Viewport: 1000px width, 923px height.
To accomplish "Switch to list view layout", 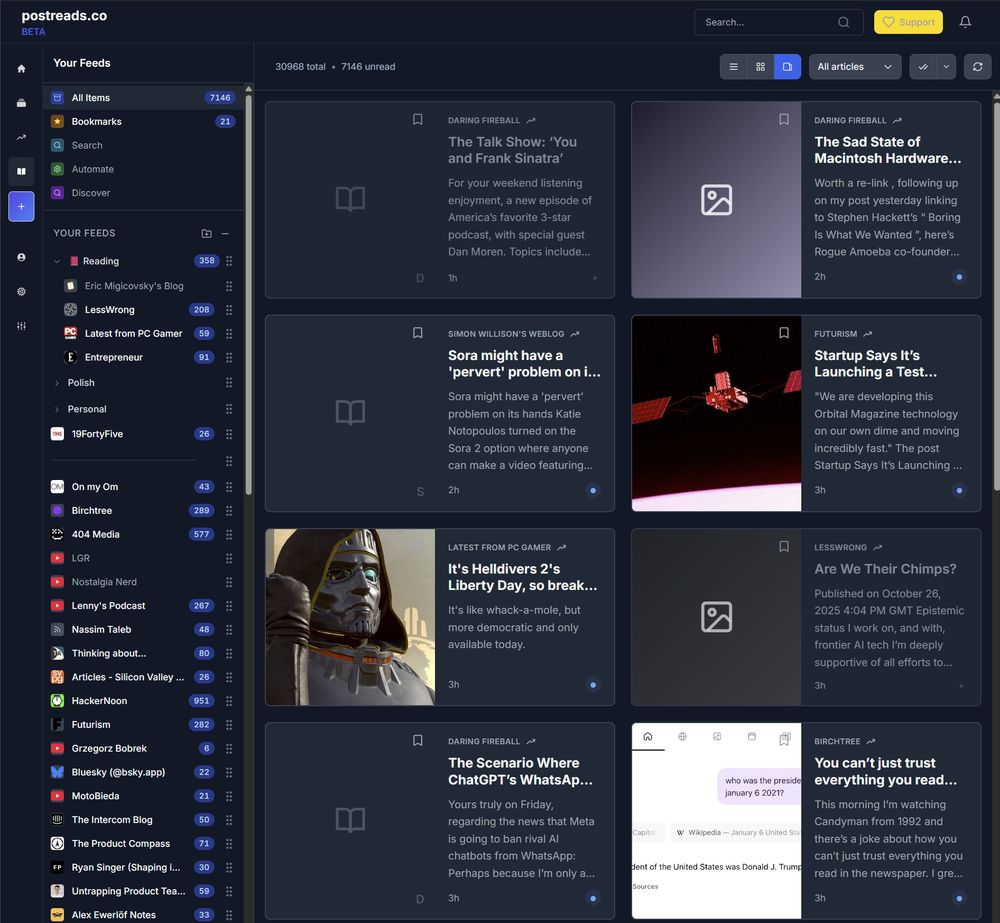I will click(733, 66).
